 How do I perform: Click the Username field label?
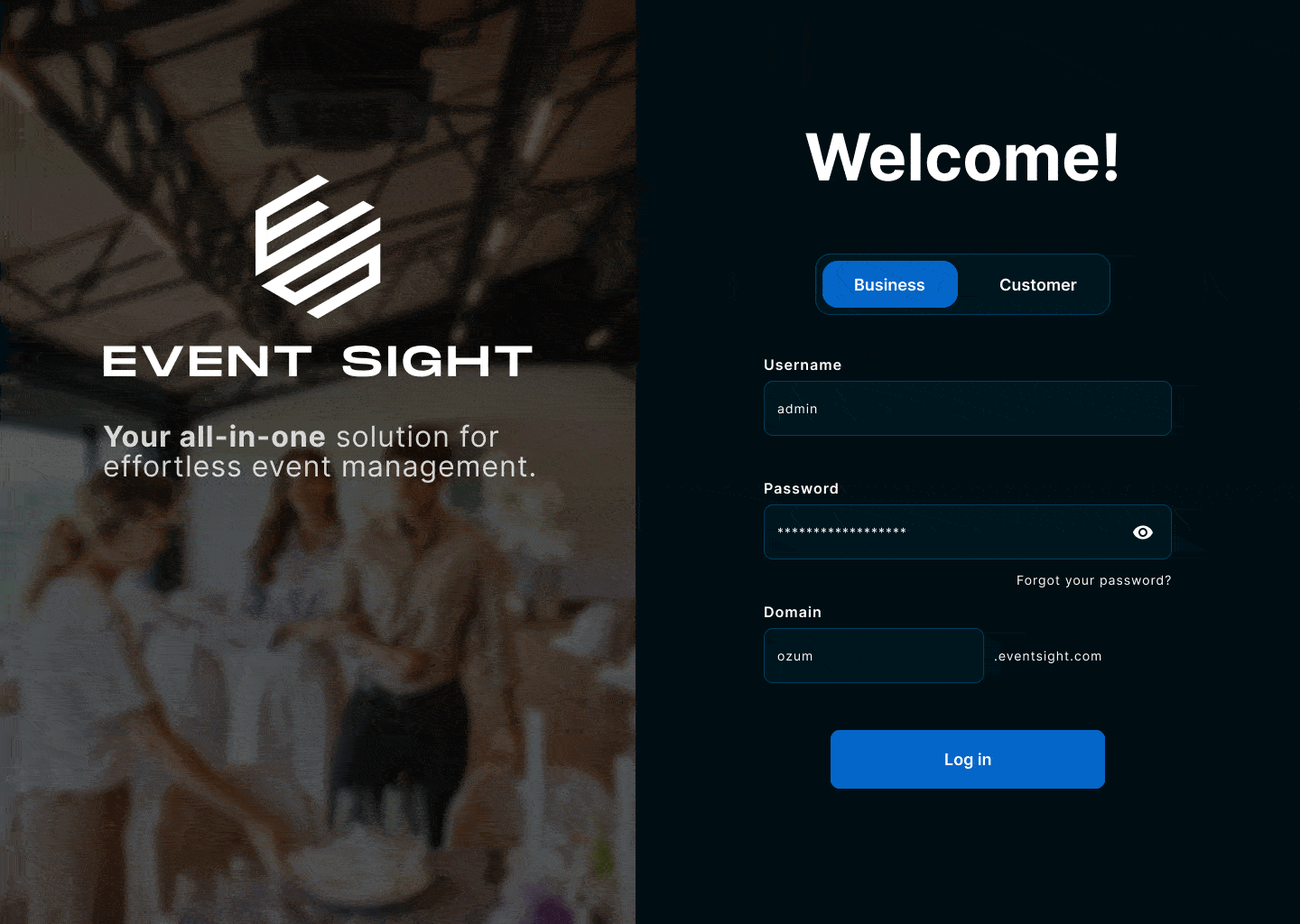tap(802, 365)
